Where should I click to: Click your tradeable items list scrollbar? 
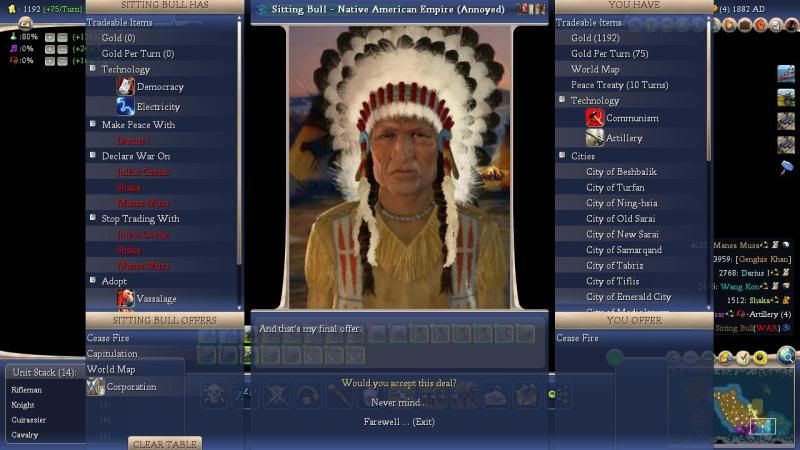coord(708,92)
